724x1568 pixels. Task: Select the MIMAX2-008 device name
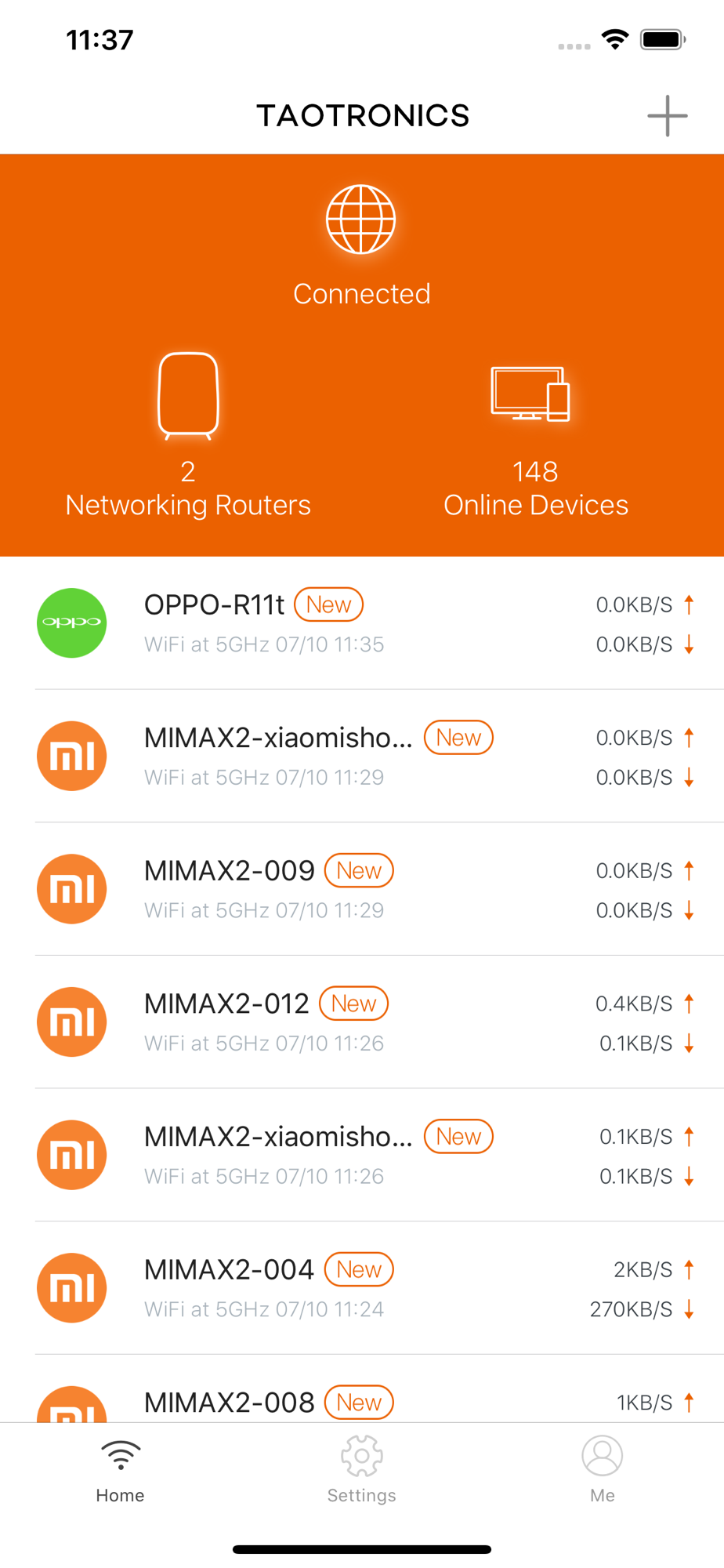(230, 1403)
